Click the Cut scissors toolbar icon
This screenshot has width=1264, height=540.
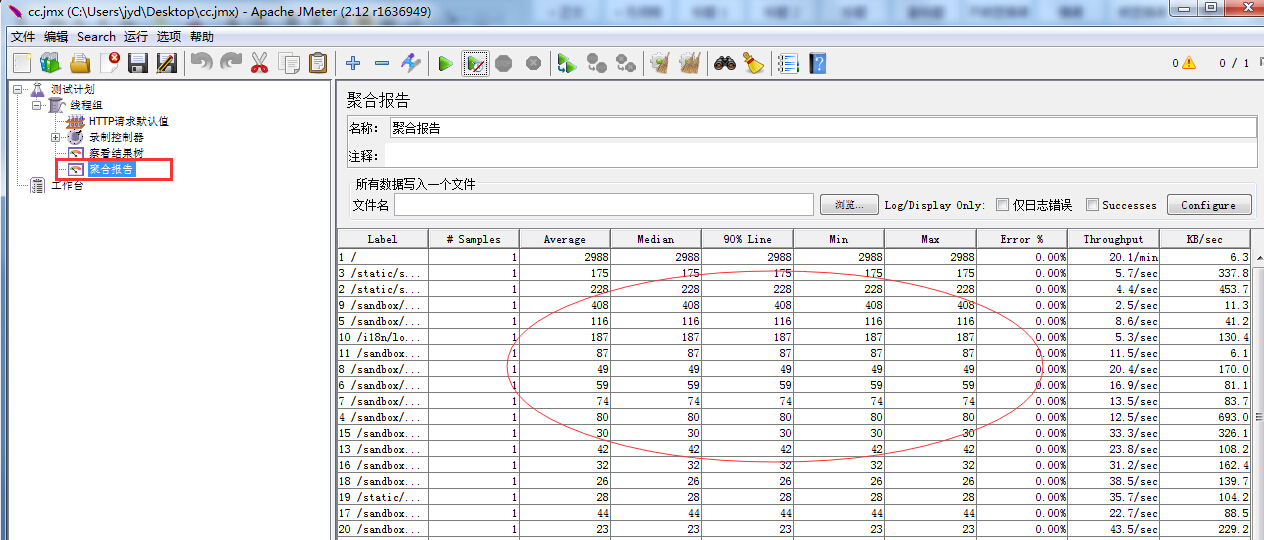tap(259, 64)
